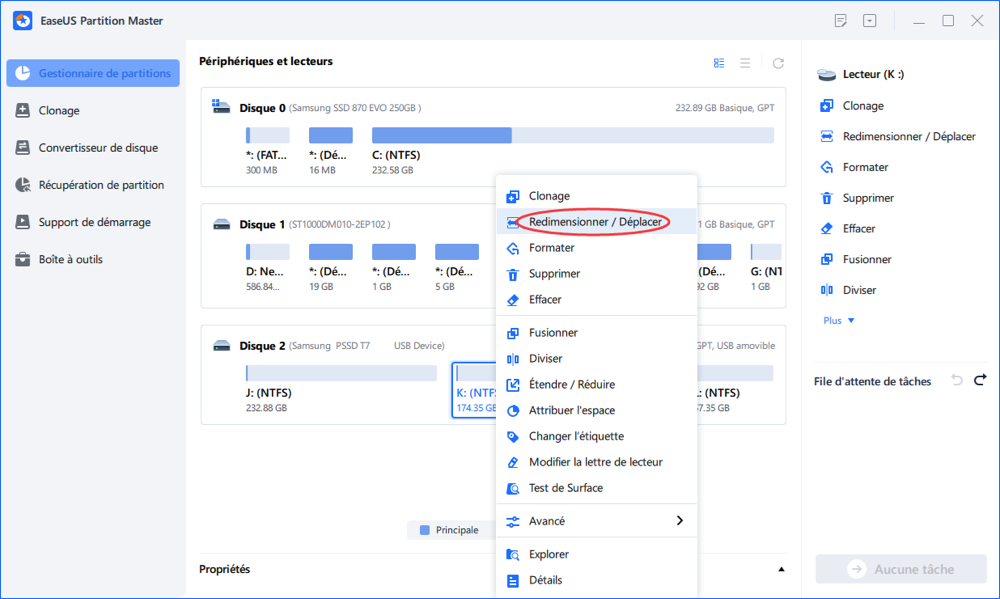Open the feedback note icon in title bar
The image size is (1000, 599).
pyautogui.click(x=841, y=21)
